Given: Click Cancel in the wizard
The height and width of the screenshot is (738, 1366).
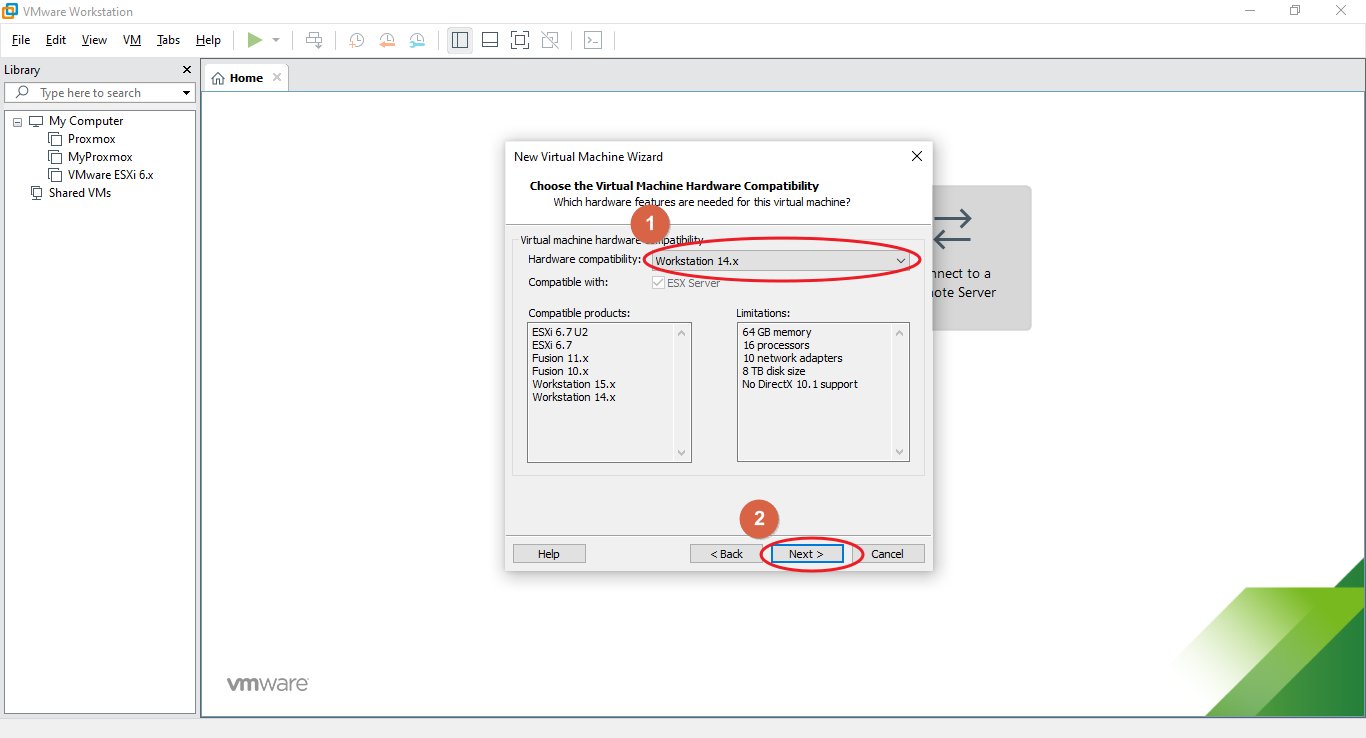Looking at the screenshot, I should (887, 554).
